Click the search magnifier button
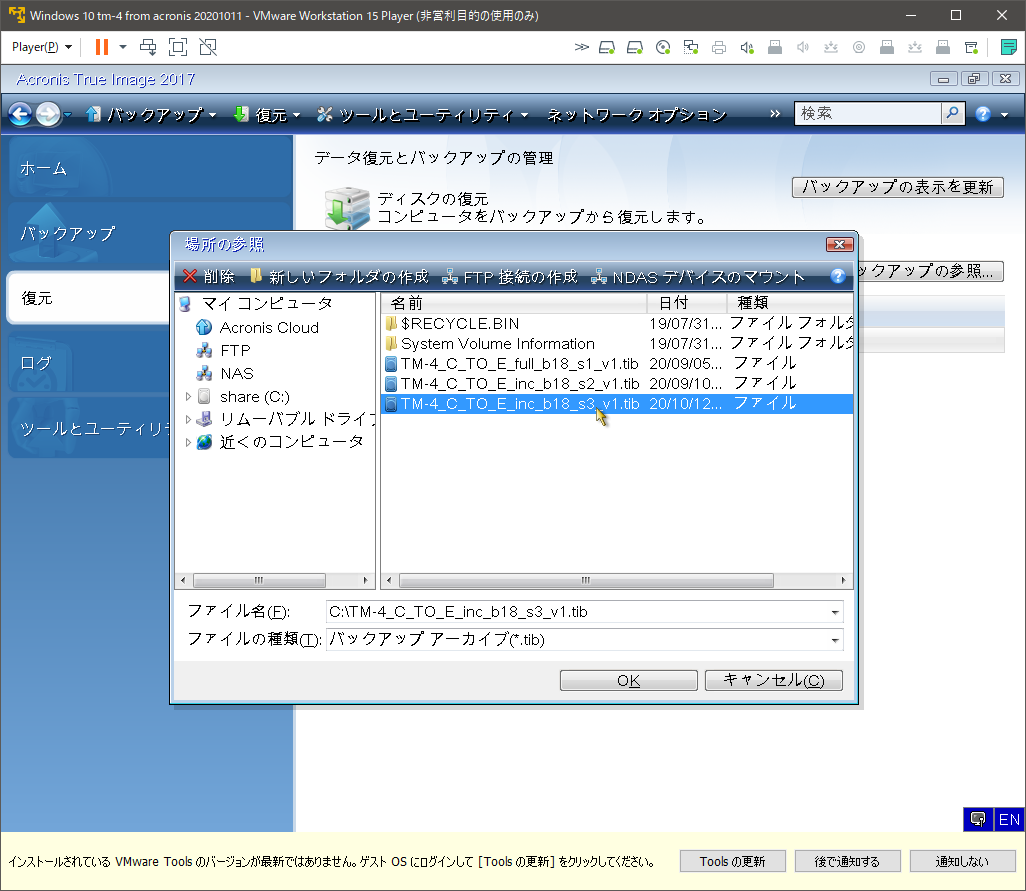This screenshot has height=891, width=1026. [953, 114]
